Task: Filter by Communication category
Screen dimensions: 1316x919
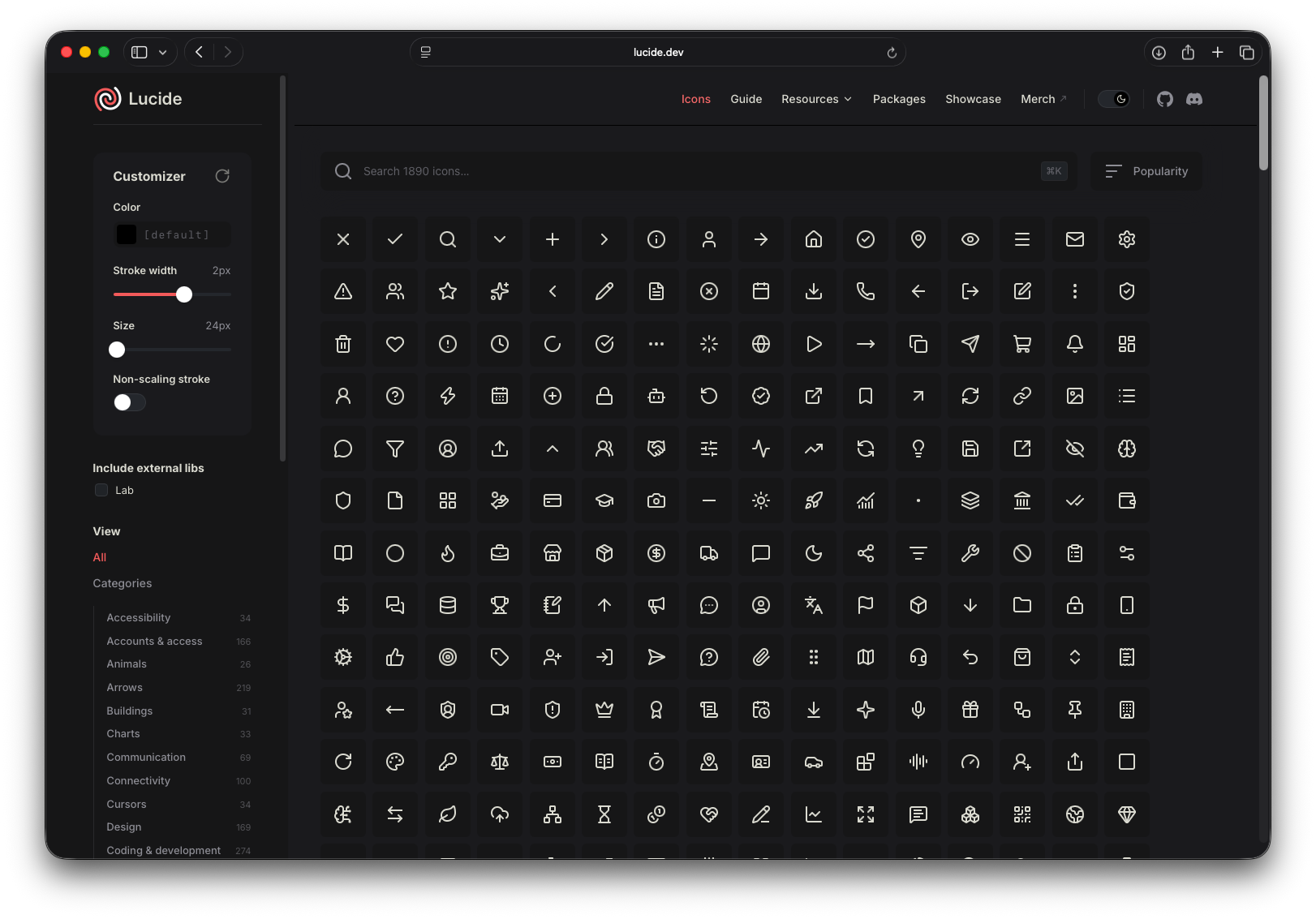Action: tap(178, 758)
